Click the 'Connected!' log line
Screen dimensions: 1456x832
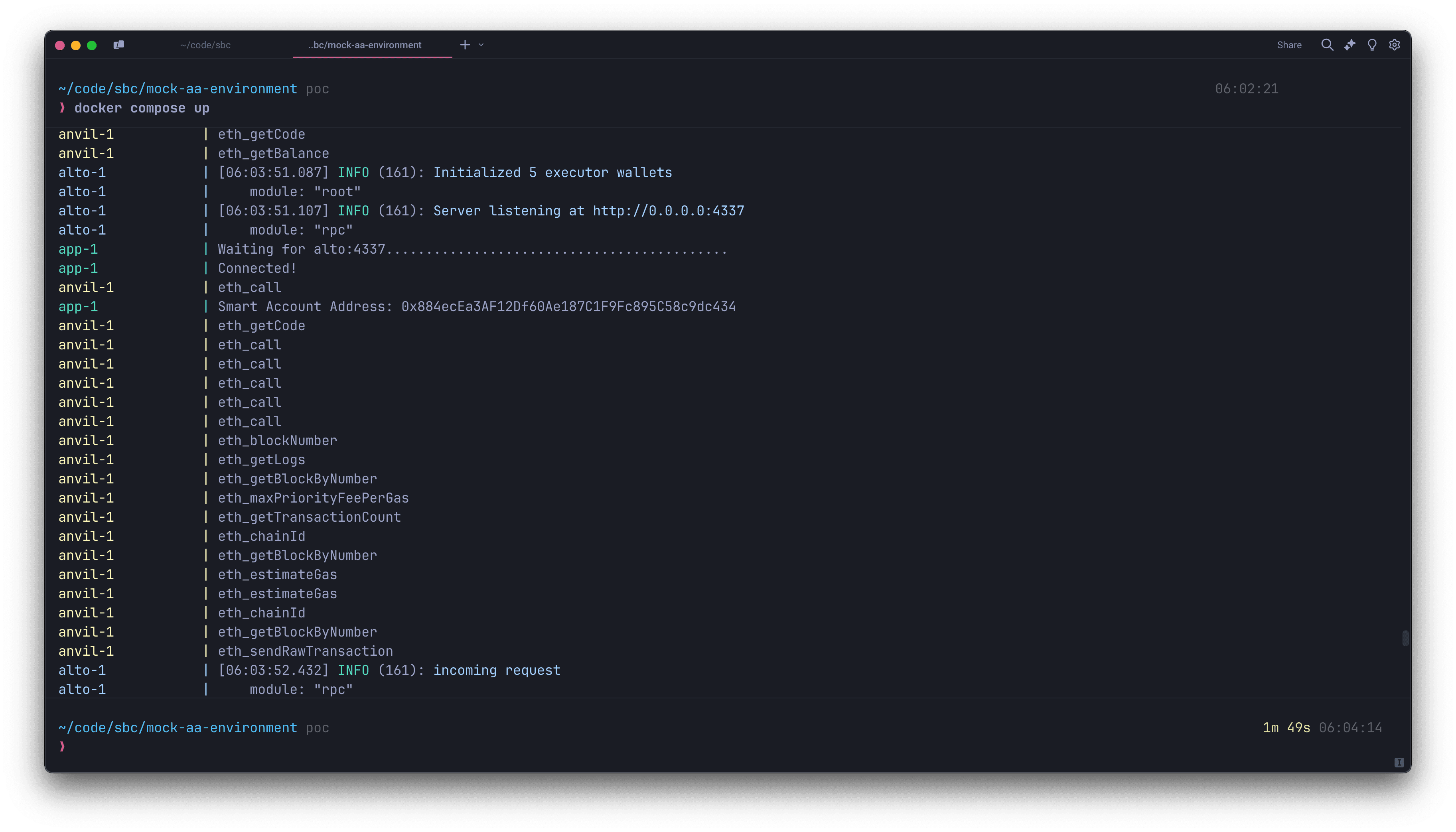point(257,268)
